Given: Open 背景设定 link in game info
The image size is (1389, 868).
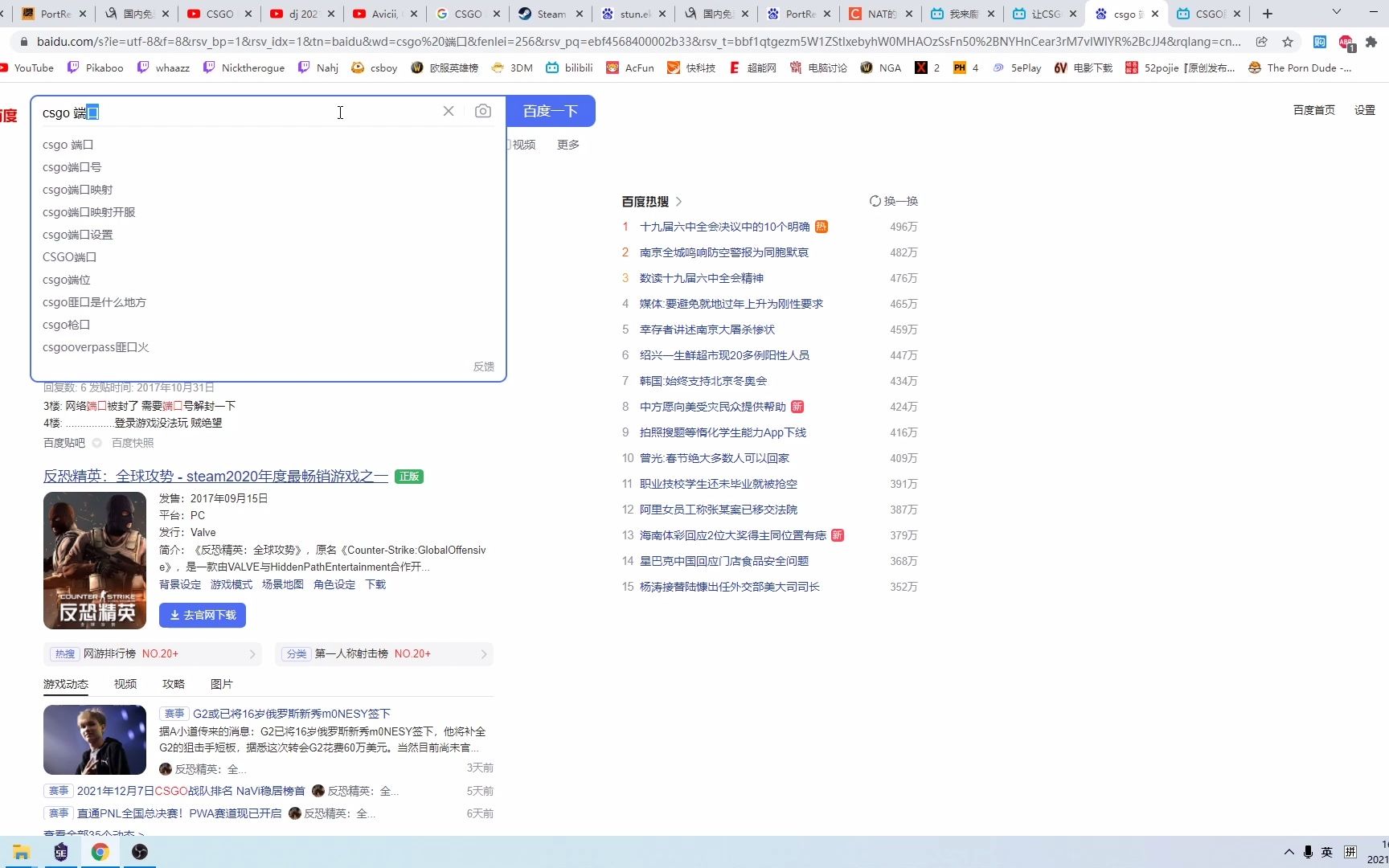Looking at the screenshot, I should point(180,584).
